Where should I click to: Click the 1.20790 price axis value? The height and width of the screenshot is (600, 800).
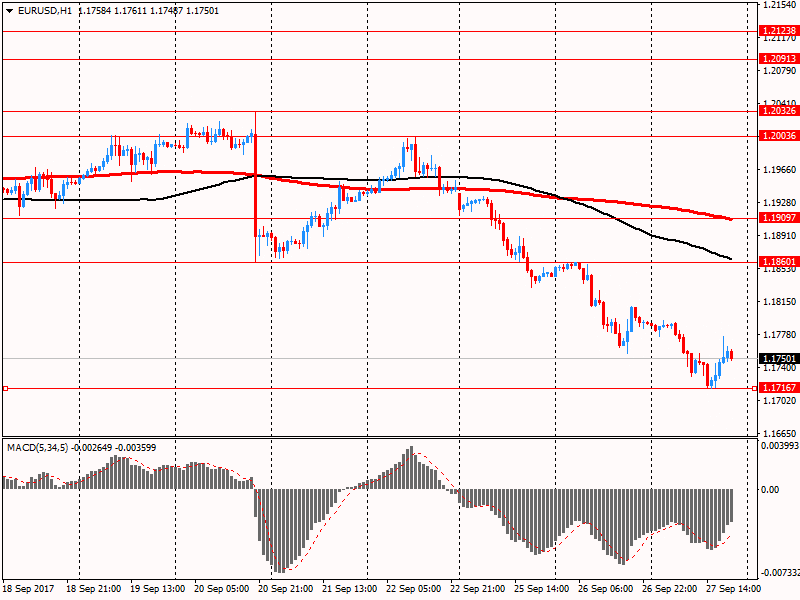coord(779,71)
